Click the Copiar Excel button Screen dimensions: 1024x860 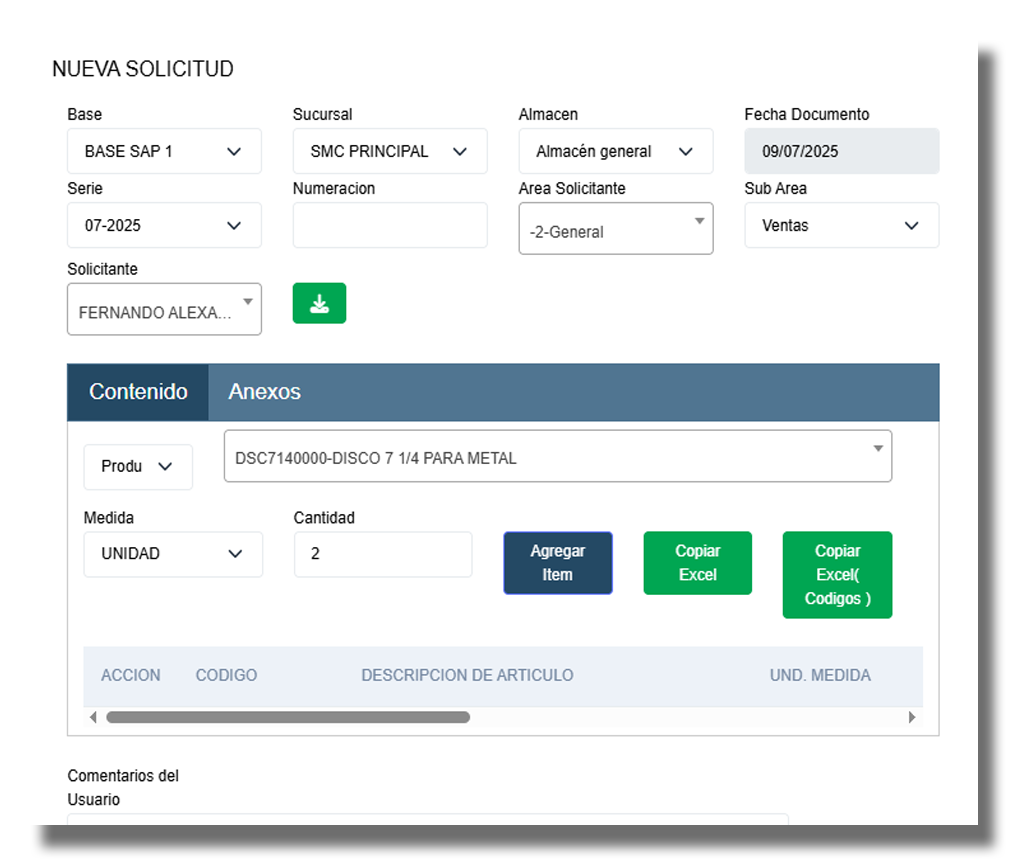(697, 563)
